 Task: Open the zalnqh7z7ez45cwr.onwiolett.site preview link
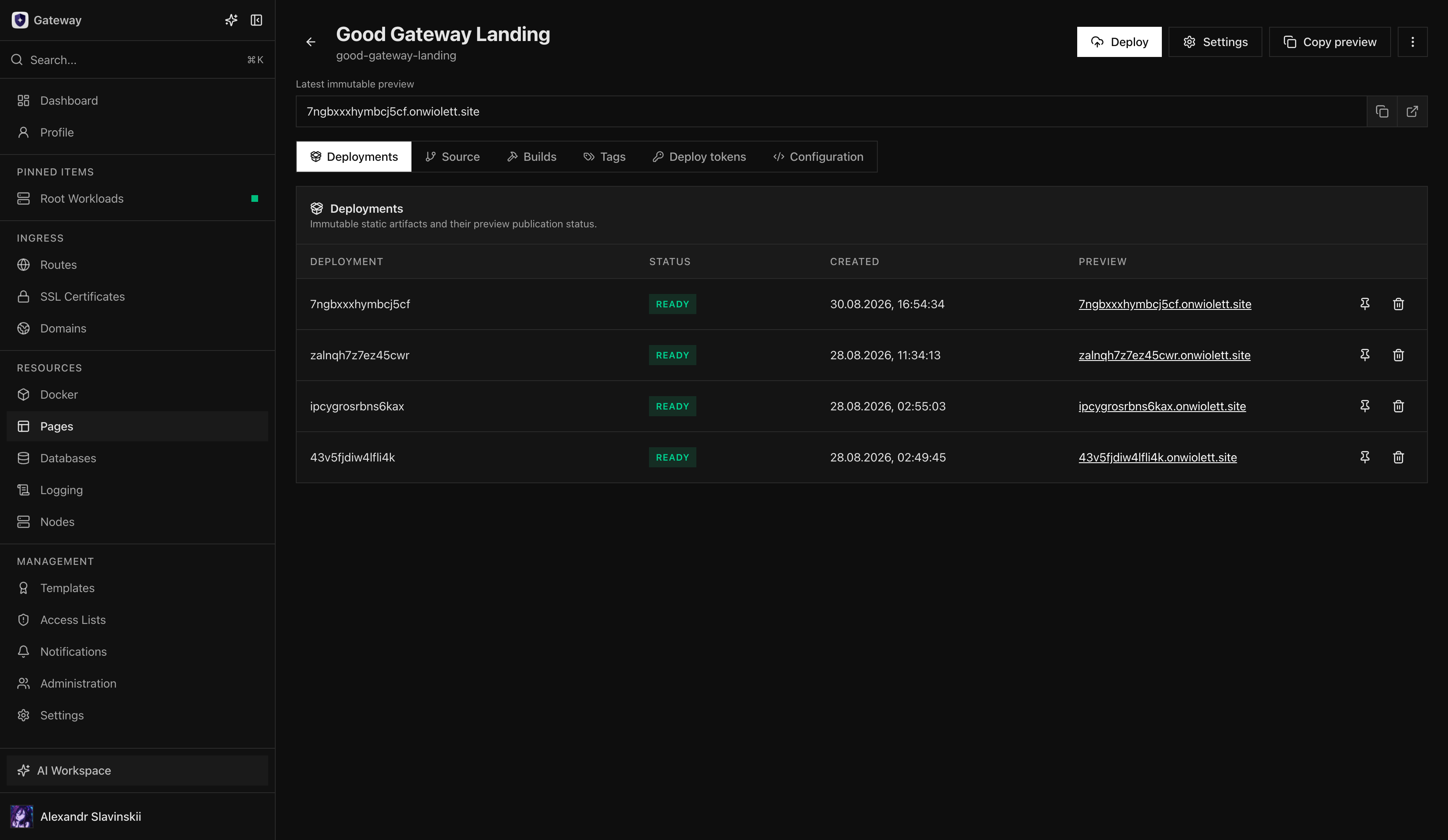point(1164,355)
